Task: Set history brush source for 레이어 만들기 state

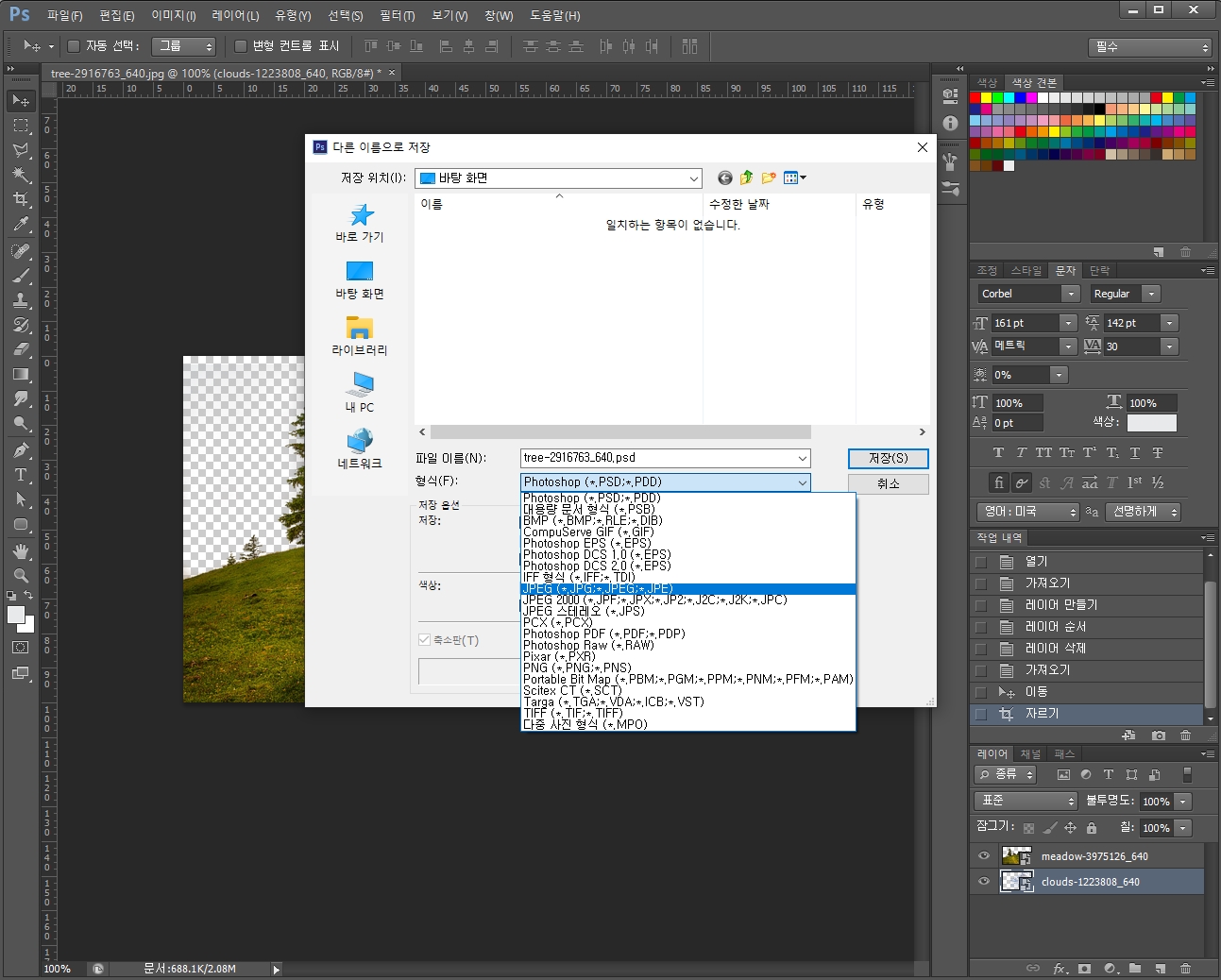Action: point(981,604)
